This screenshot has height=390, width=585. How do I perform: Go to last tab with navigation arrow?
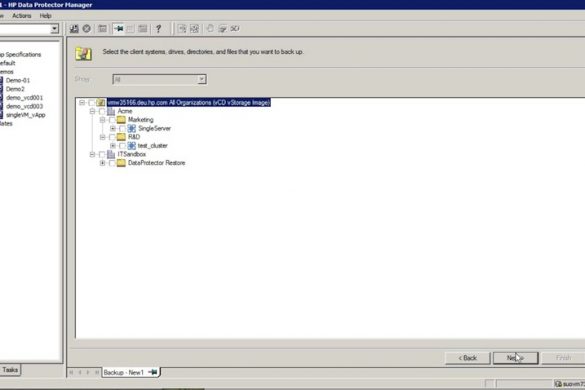tap(97, 372)
